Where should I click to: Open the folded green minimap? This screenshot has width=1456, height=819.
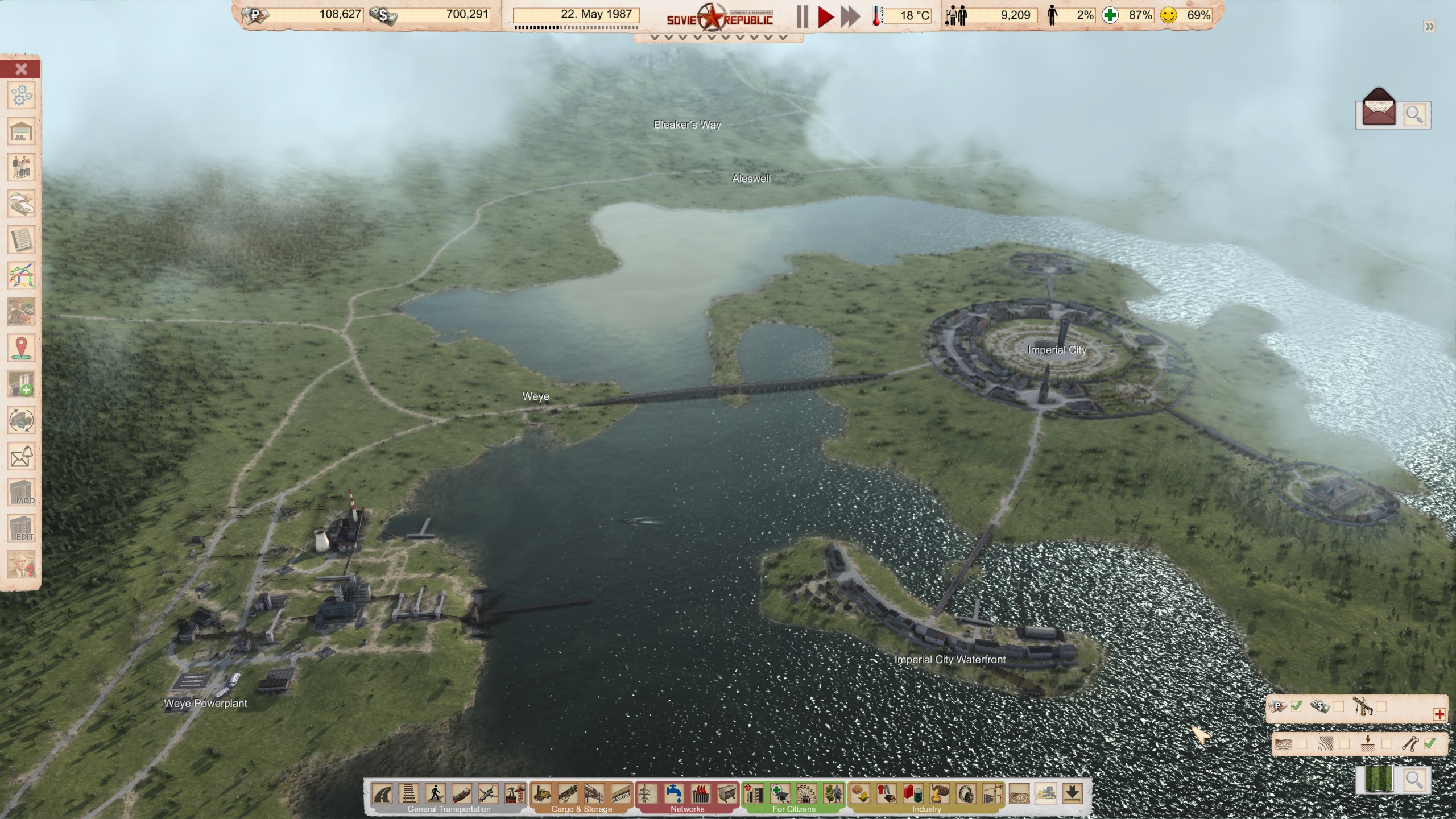click(1379, 779)
